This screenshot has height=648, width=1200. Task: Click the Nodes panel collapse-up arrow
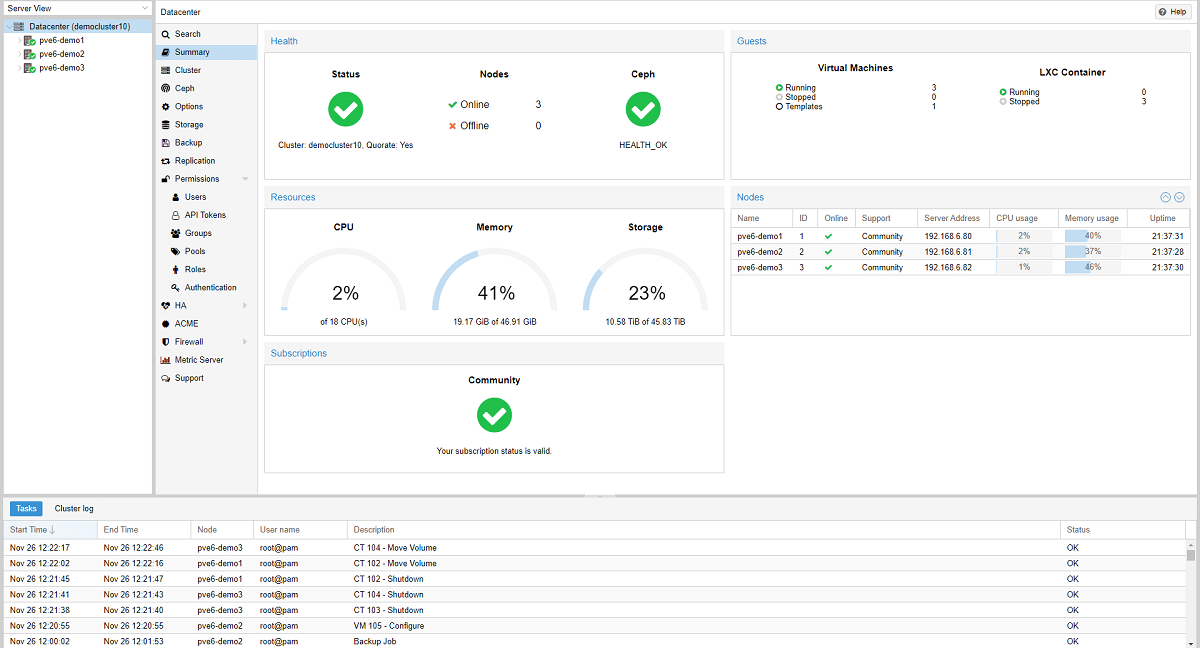pos(1165,198)
